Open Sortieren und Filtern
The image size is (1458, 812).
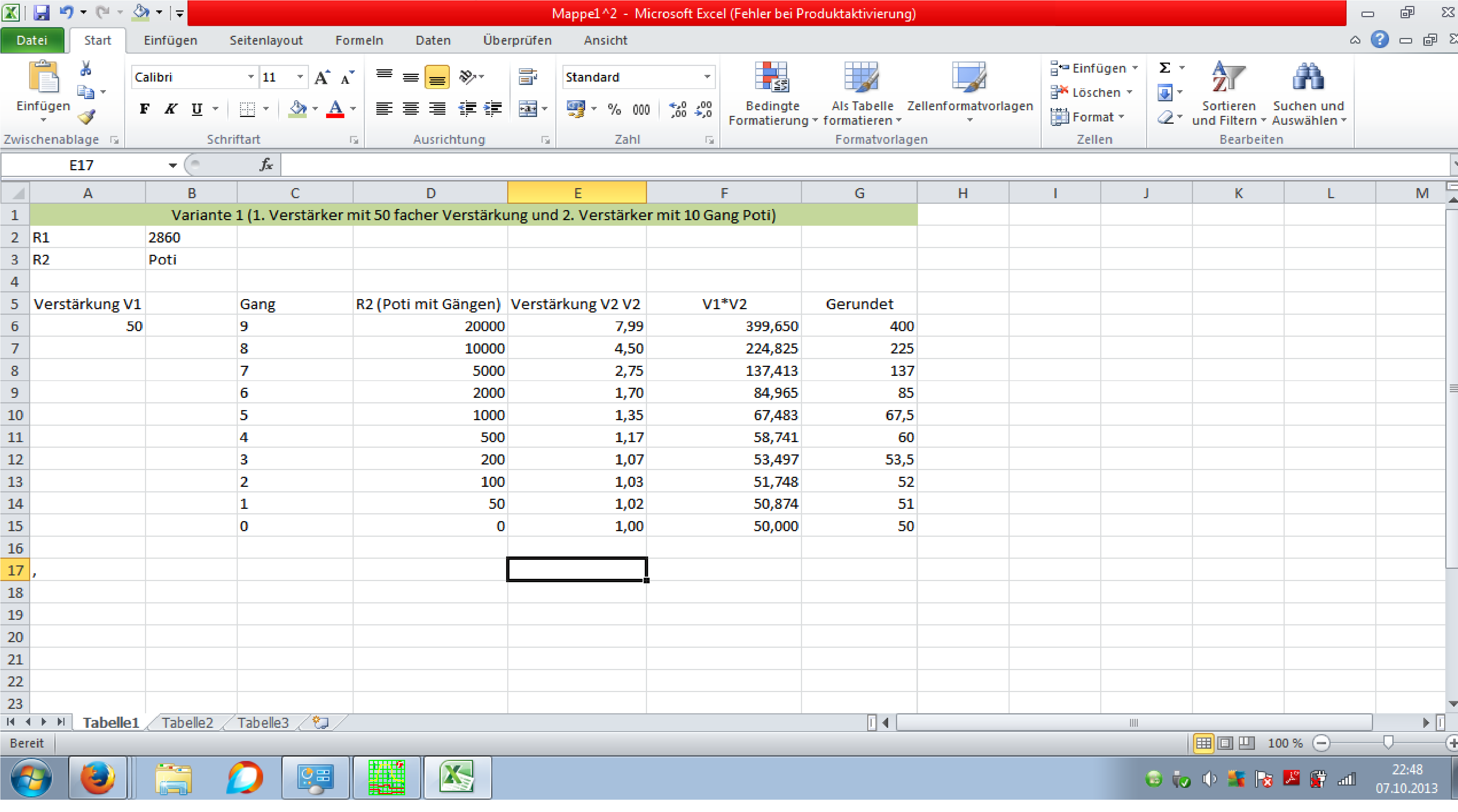(x=1228, y=94)
